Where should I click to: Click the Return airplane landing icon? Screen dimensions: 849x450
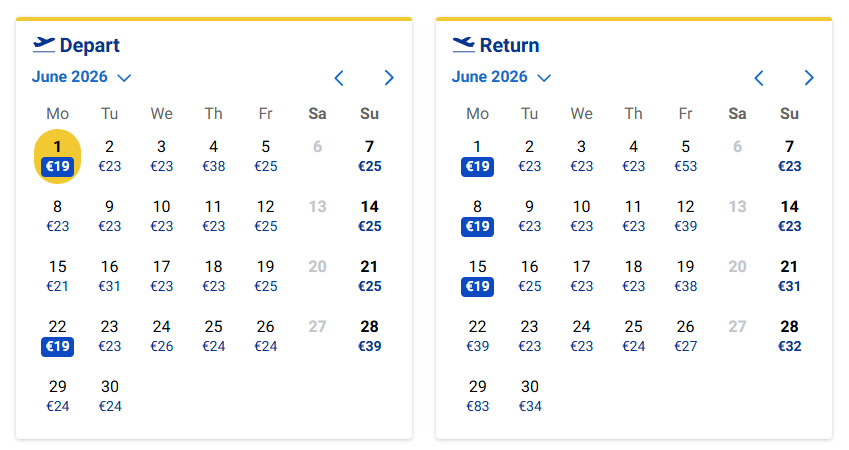coord(463,44)
